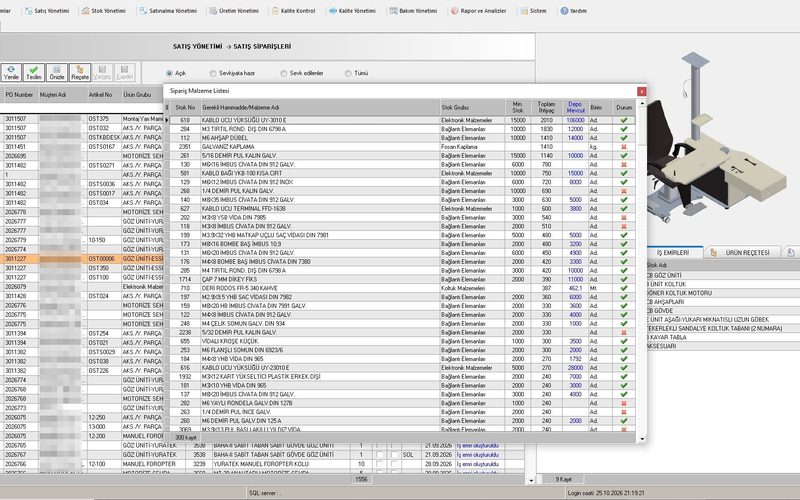Click the greyed Vazgeç toolbar button
800x500 pixels.
point(102,72)
